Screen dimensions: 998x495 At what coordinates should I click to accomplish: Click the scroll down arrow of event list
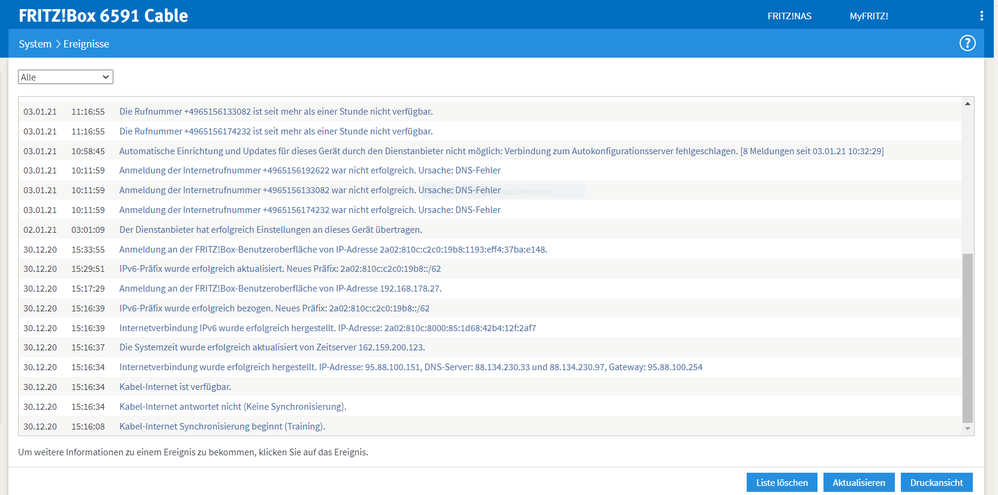tap(968, 429)
